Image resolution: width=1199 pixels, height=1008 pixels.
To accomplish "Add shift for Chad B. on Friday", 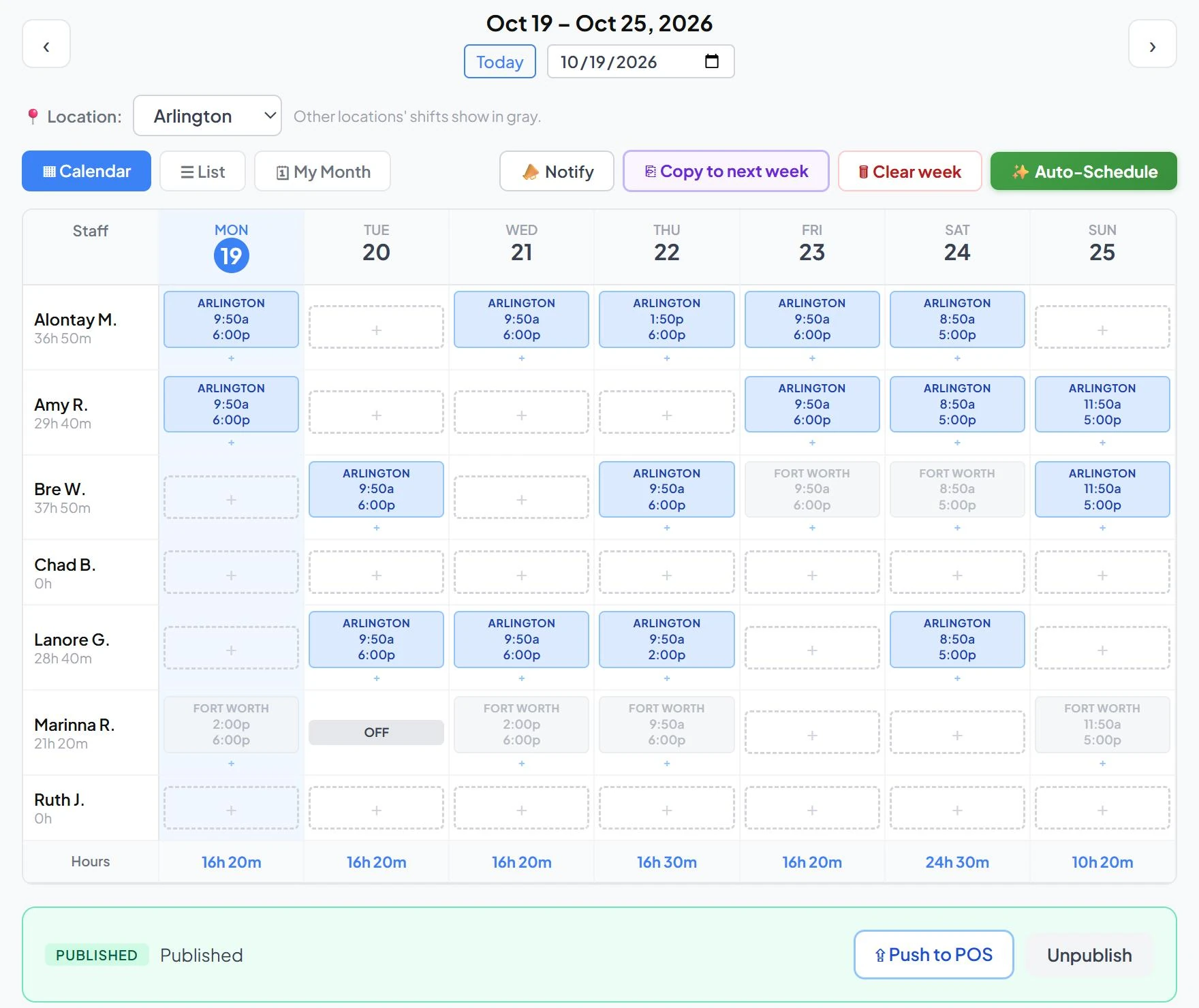I will pyautogui.click(x=812, y=572).
